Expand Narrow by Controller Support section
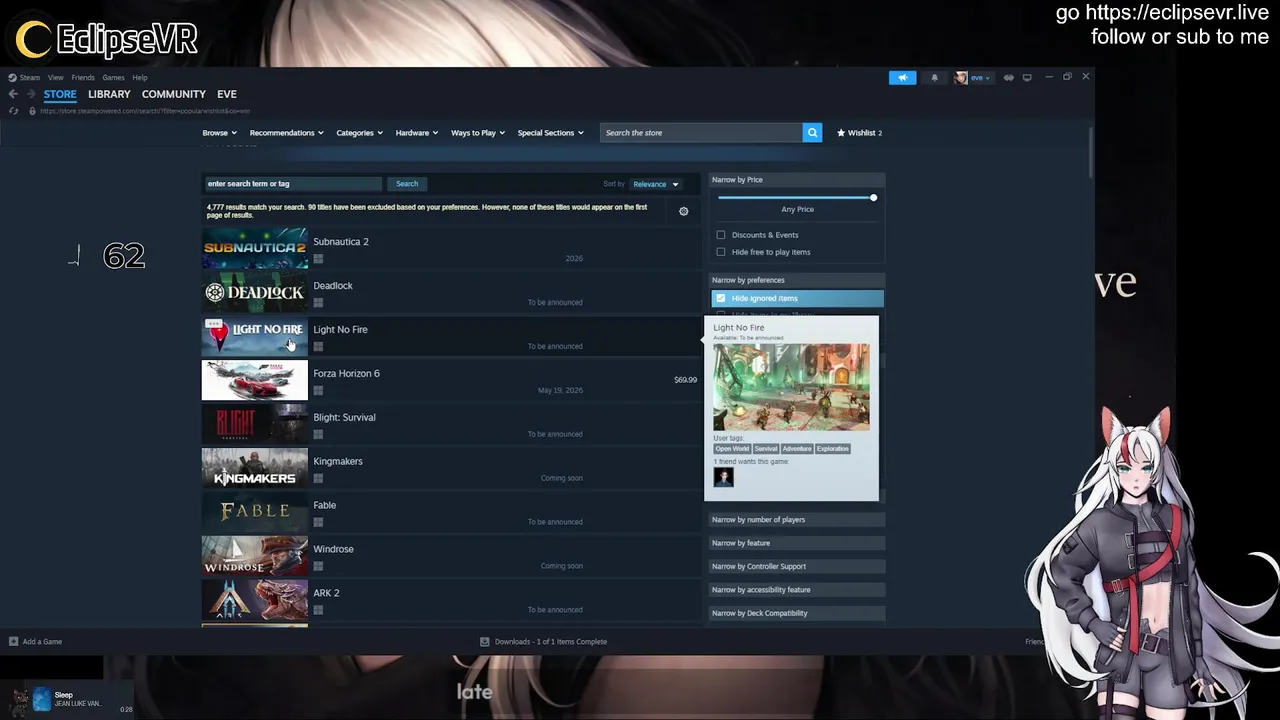The image size is (1280, 720). pos(797,566)
